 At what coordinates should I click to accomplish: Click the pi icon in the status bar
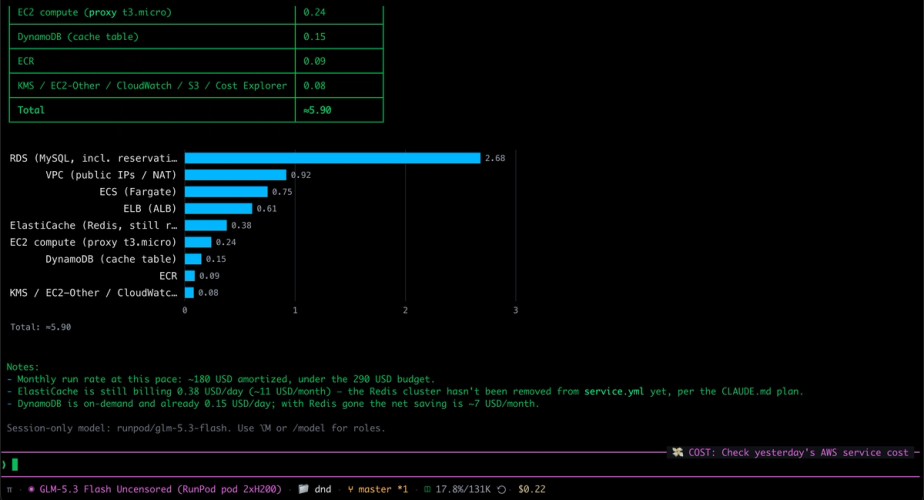point(9,489)
